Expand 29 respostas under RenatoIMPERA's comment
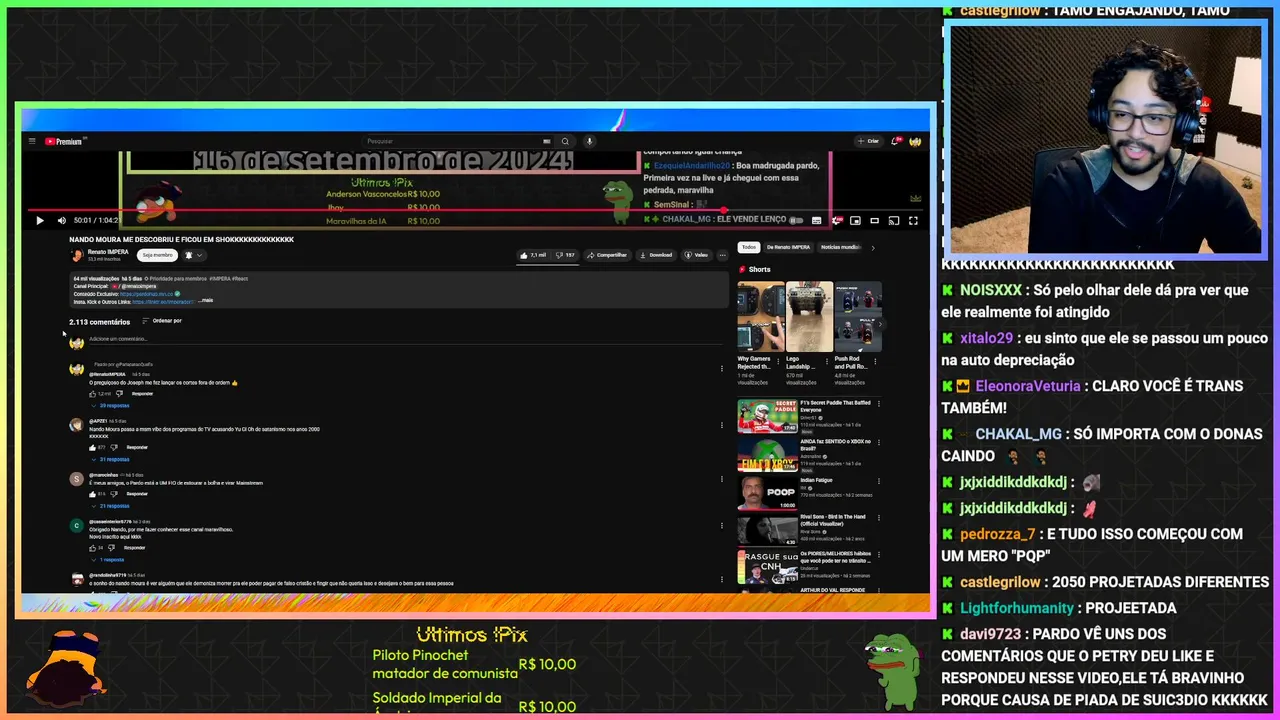1280x720 pixels. click(x=112, y=406)
